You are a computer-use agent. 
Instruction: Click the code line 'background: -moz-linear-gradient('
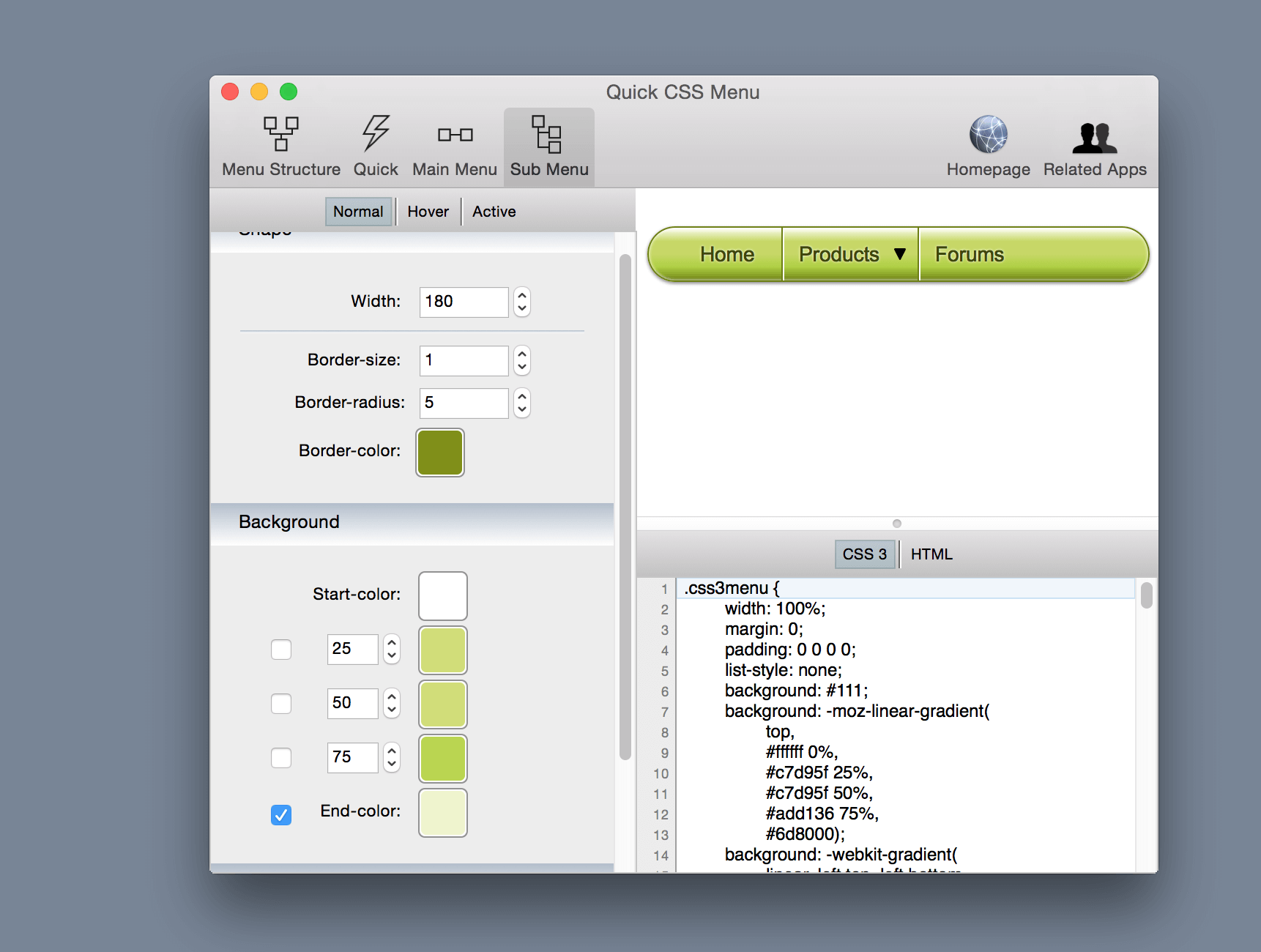coord(857,711)
